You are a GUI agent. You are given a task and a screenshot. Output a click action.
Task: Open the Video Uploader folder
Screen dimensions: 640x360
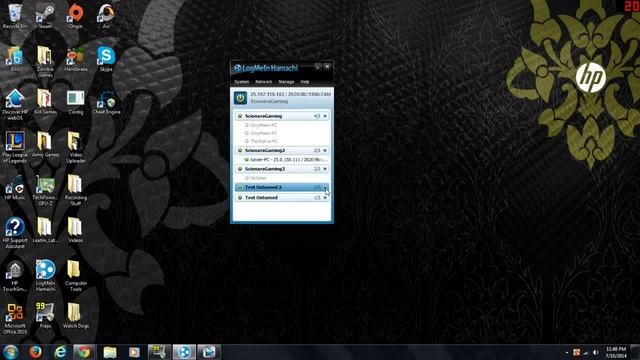click(x=76, y=148)
